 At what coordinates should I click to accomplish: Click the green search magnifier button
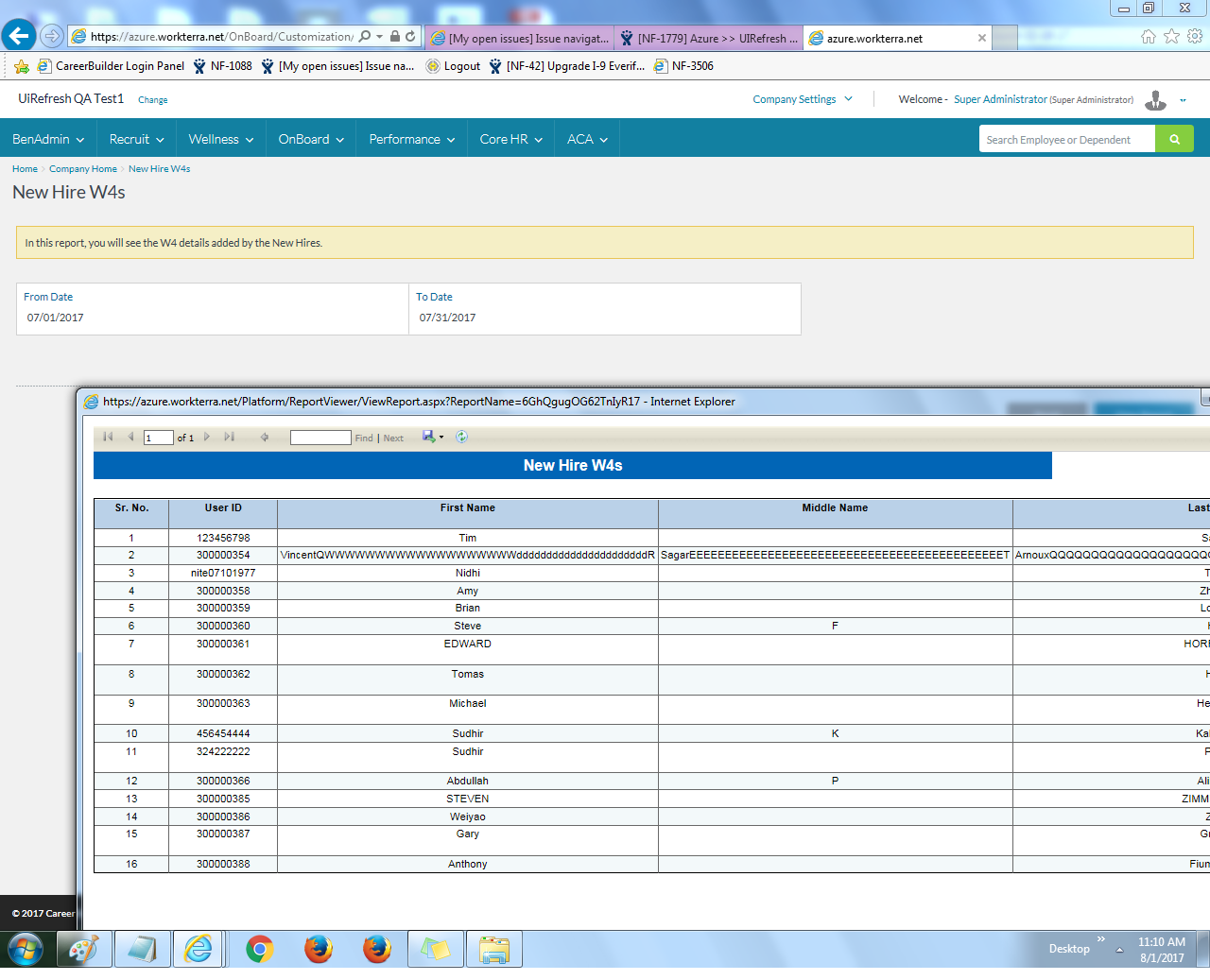[x=1174, y=139]
